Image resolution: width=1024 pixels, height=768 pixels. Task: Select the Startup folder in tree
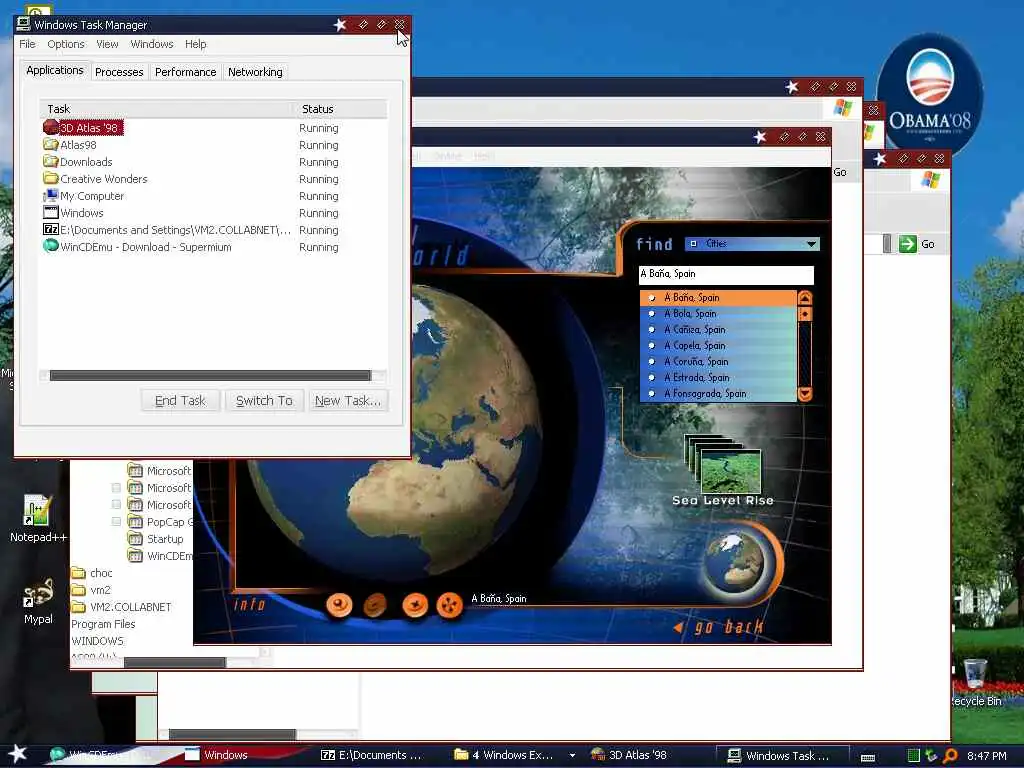[x=156, y=539]
